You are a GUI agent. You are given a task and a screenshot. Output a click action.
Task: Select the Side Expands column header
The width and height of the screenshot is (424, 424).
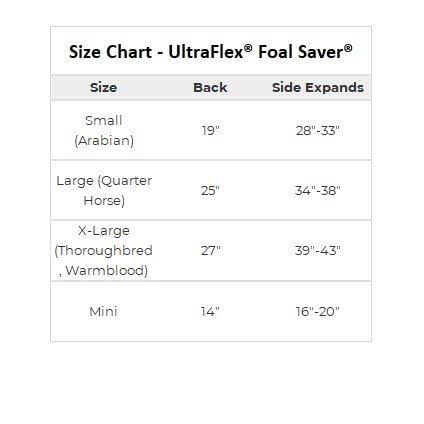317,88
